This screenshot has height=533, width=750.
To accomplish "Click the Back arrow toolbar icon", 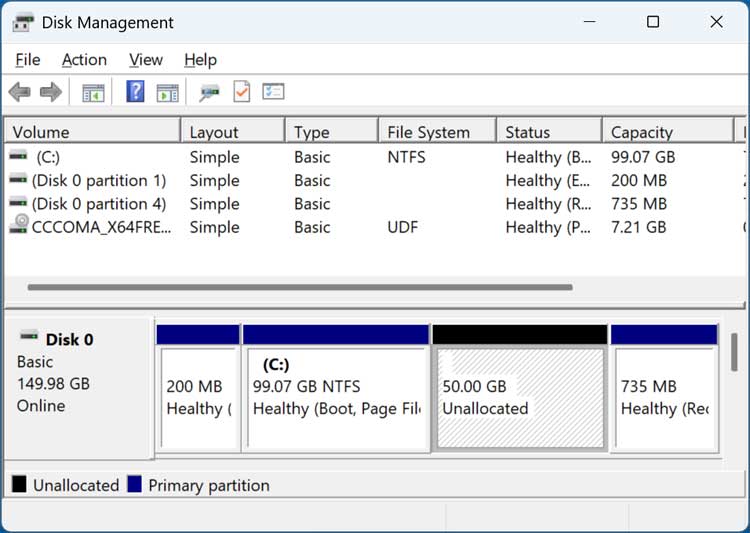I will [x=20, y=91].
